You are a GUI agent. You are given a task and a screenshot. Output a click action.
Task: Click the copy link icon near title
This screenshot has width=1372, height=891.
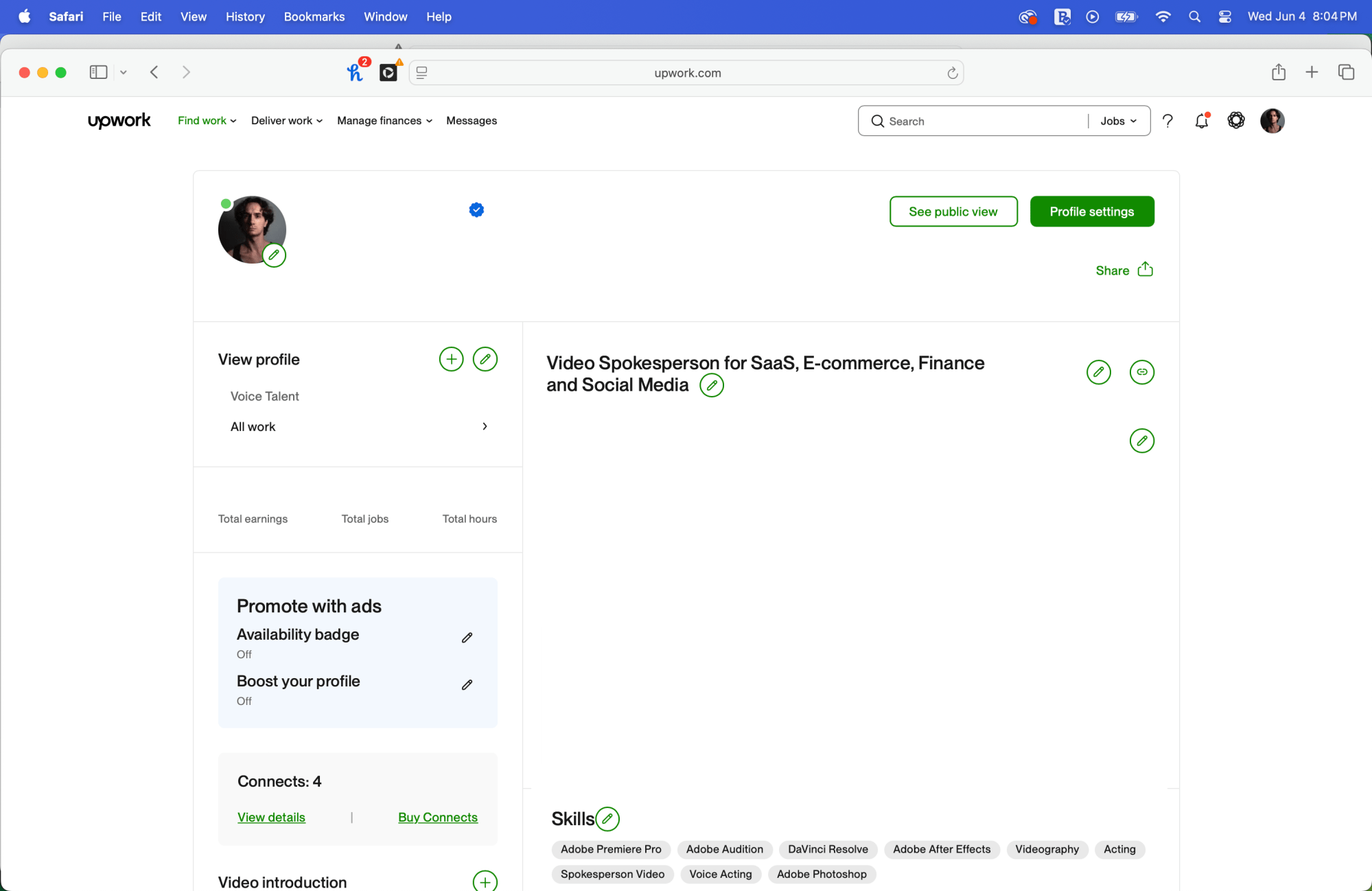point(1141,372)
